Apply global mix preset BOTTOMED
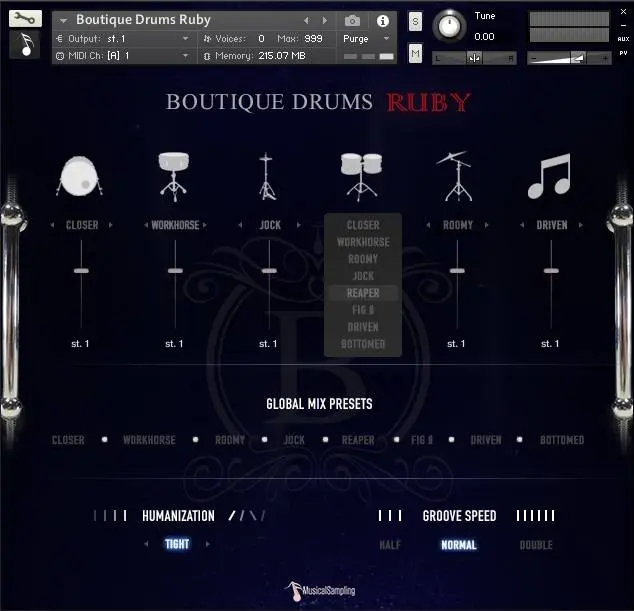The image size is (634, 611). pyautogui.click(x=562, y=440)
